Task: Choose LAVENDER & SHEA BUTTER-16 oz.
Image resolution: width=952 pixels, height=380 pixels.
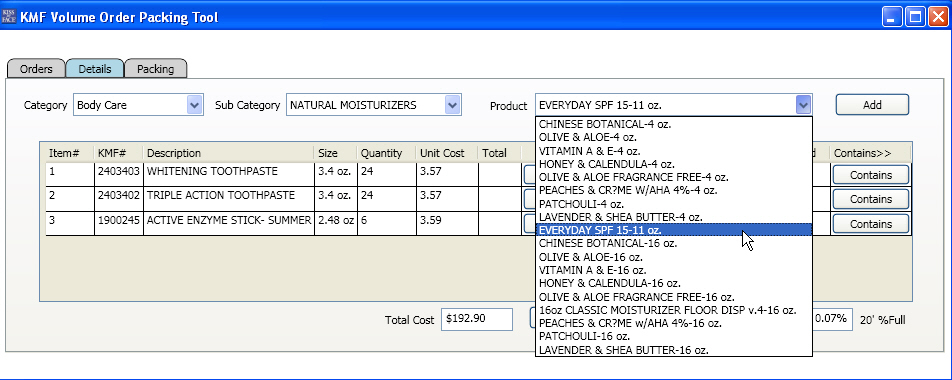Action: [x=673, y=350]
